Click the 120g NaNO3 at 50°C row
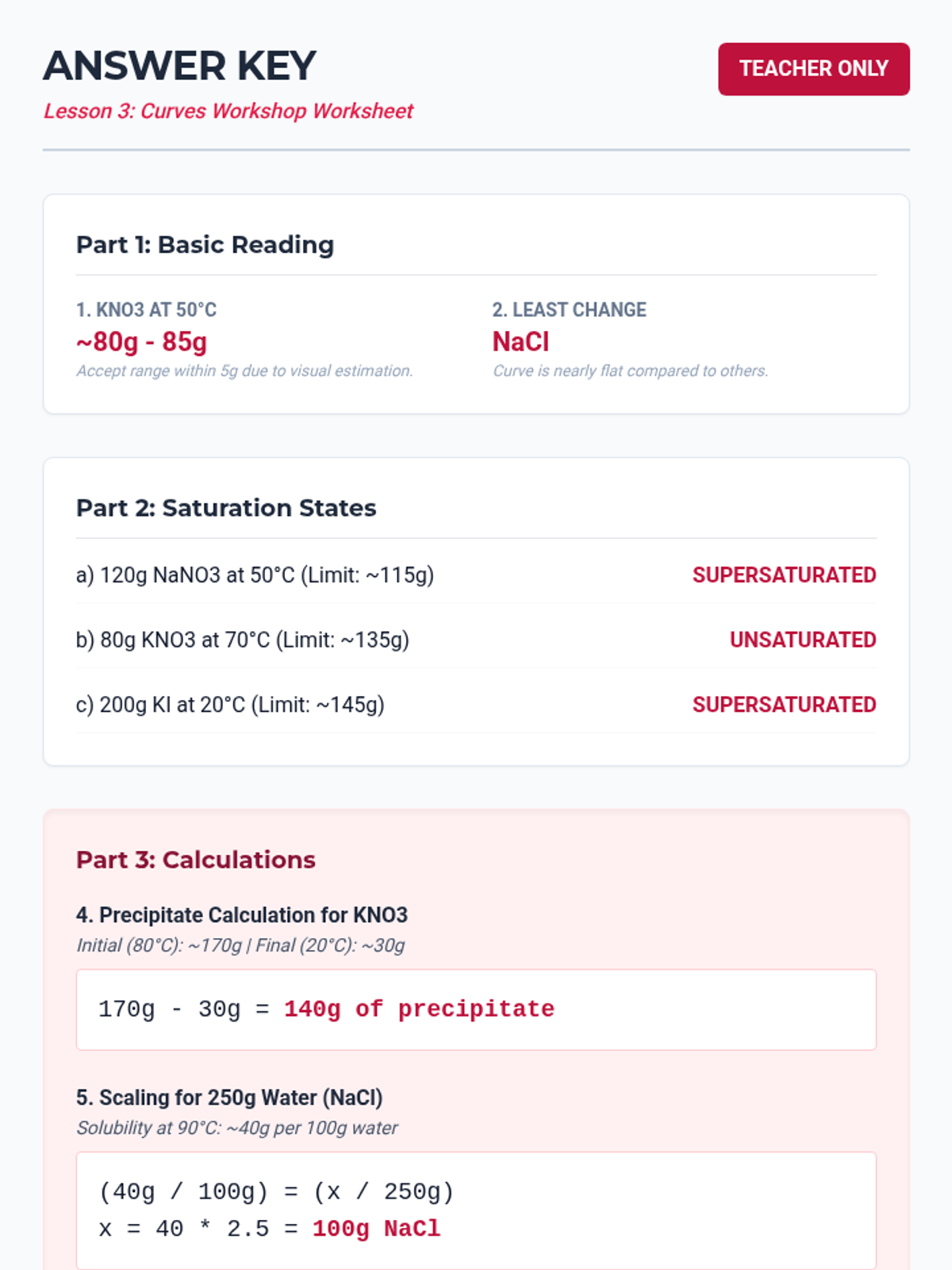 476,575
